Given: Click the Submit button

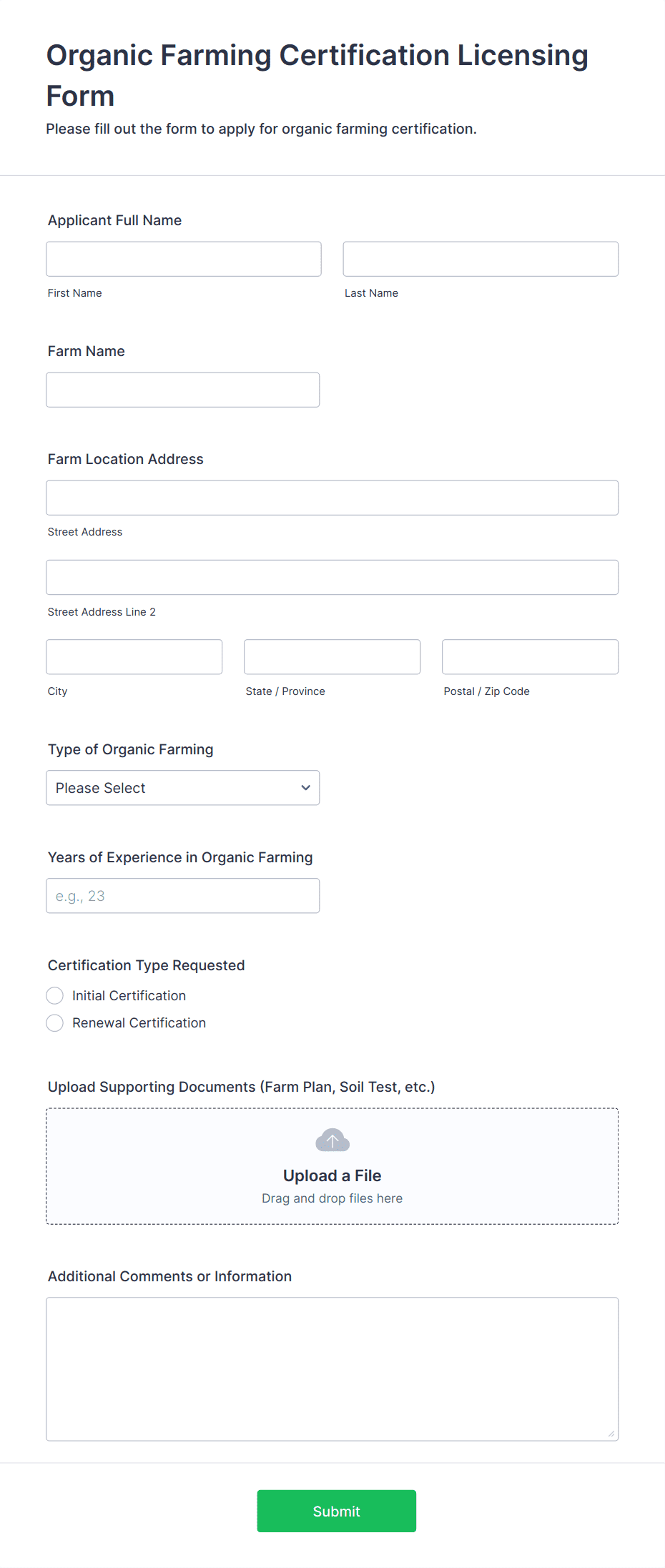Looking at the screenshot, I should (x=337, y=1511).
